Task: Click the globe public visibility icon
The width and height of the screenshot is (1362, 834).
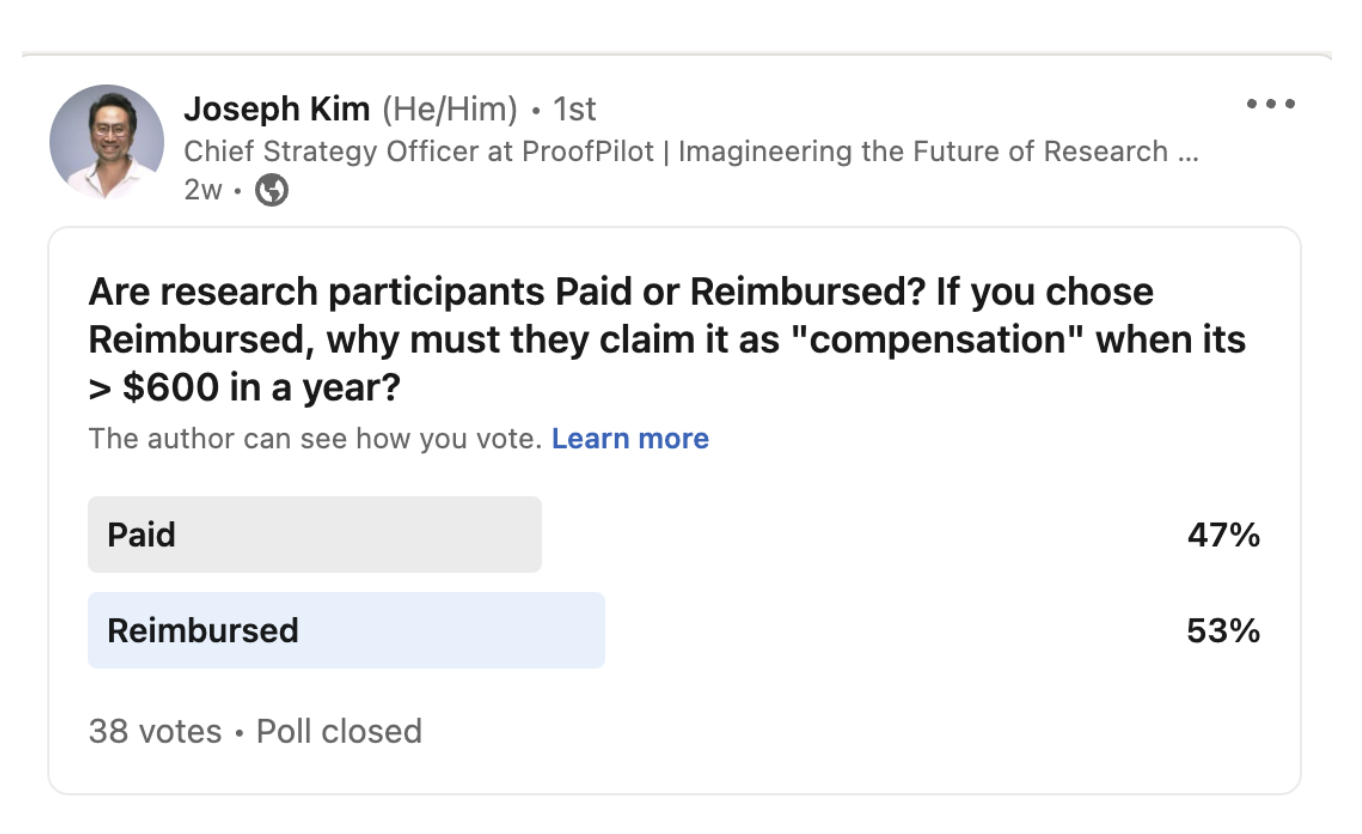Action: [272, 190]
